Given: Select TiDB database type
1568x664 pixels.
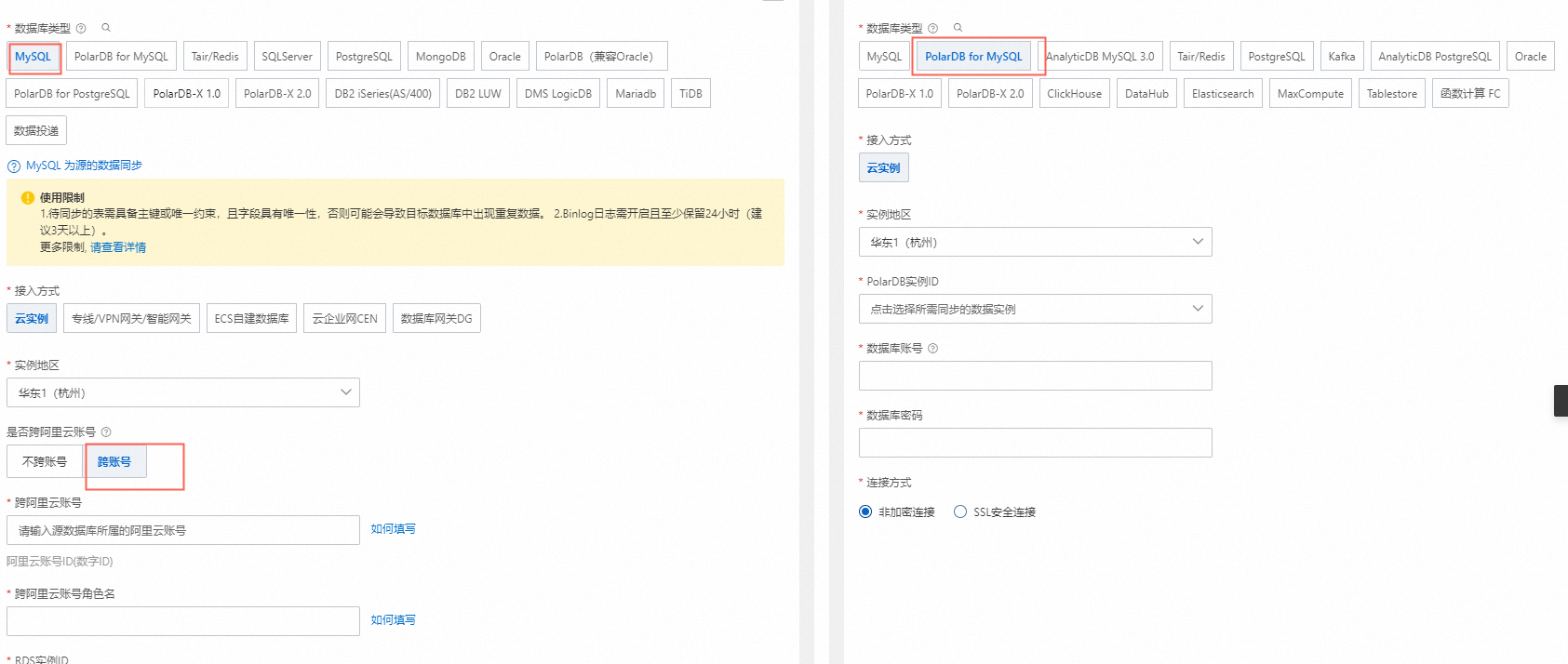Looking at the screenshot, I should (690, 94).
